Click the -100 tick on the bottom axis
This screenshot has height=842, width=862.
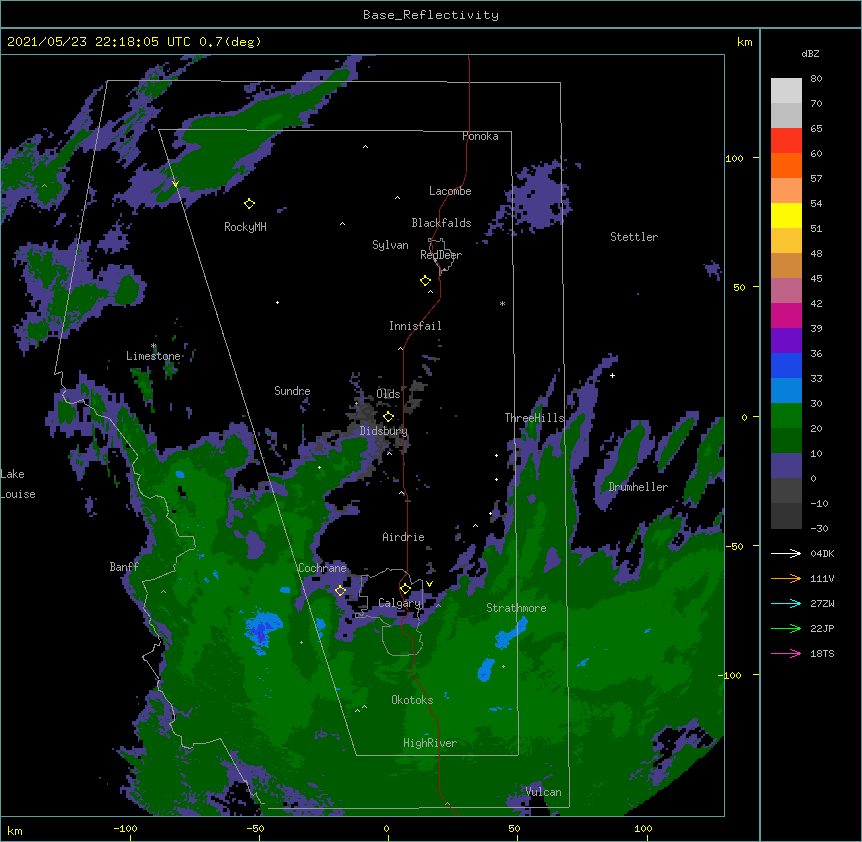[x=126, y=828]
